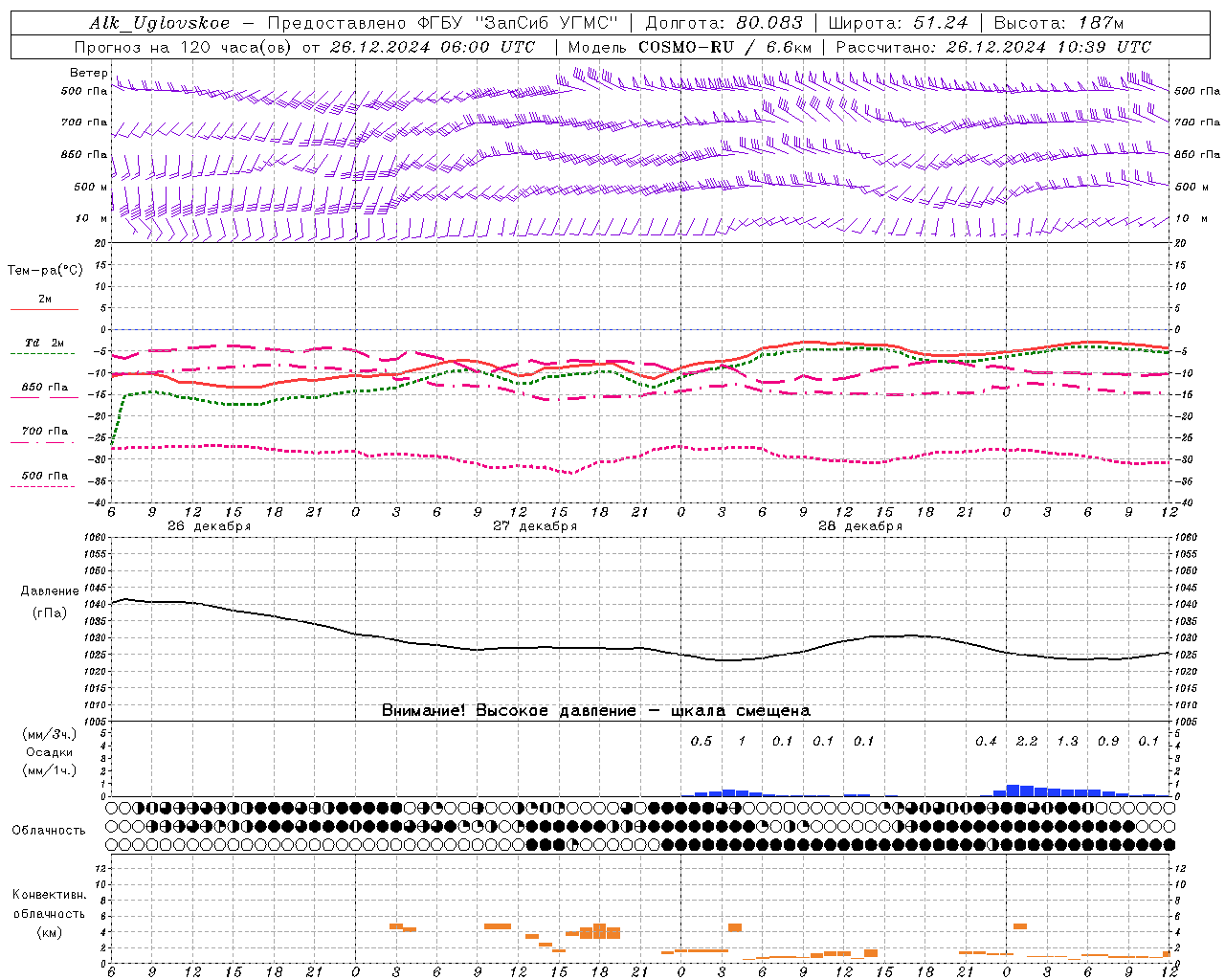Select the "500 м" wind level label on left

[x=91, y=187]
